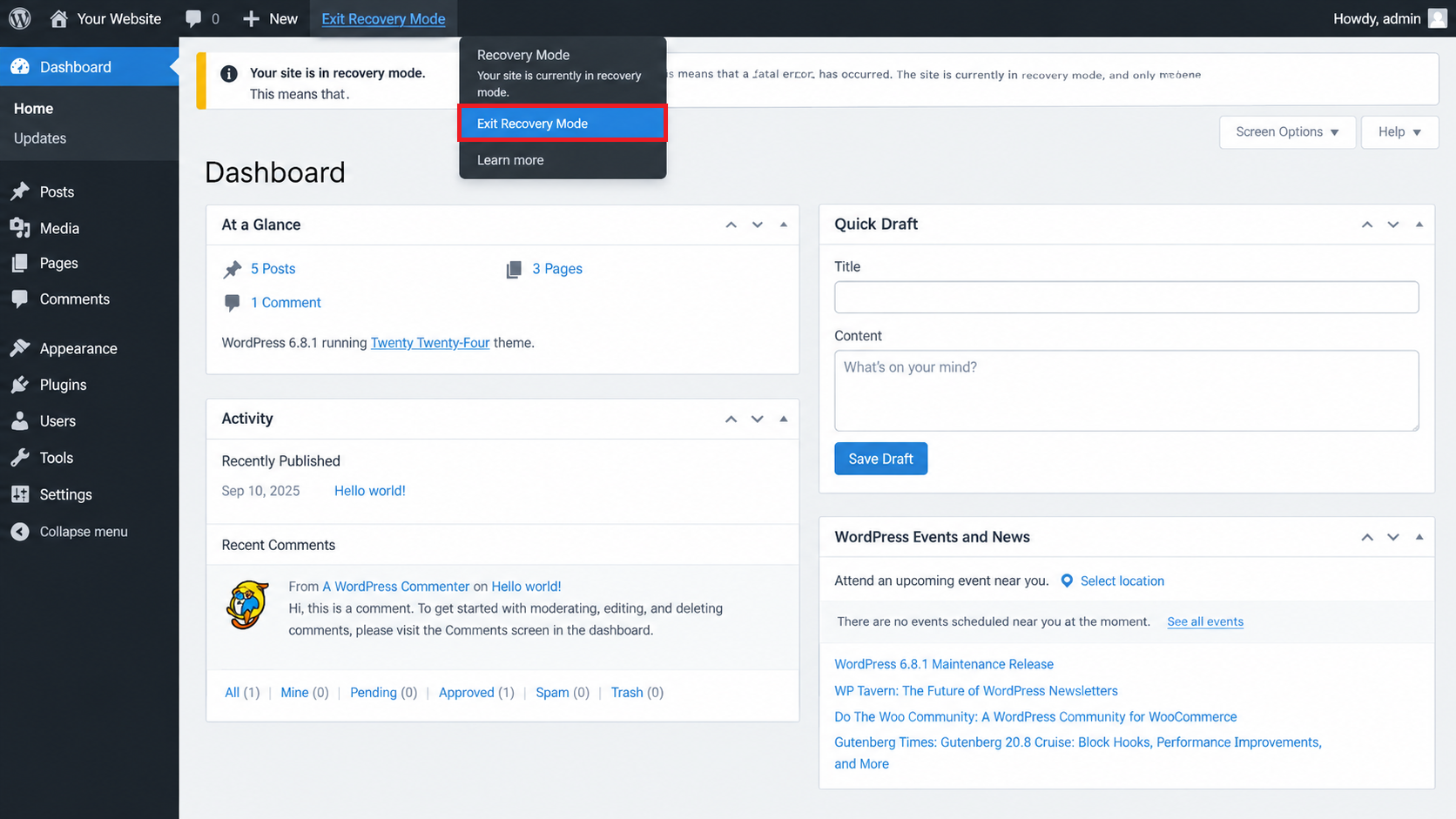Select Learn more in recovery menu
1456x819 pixels.
[x=510, y=160]
